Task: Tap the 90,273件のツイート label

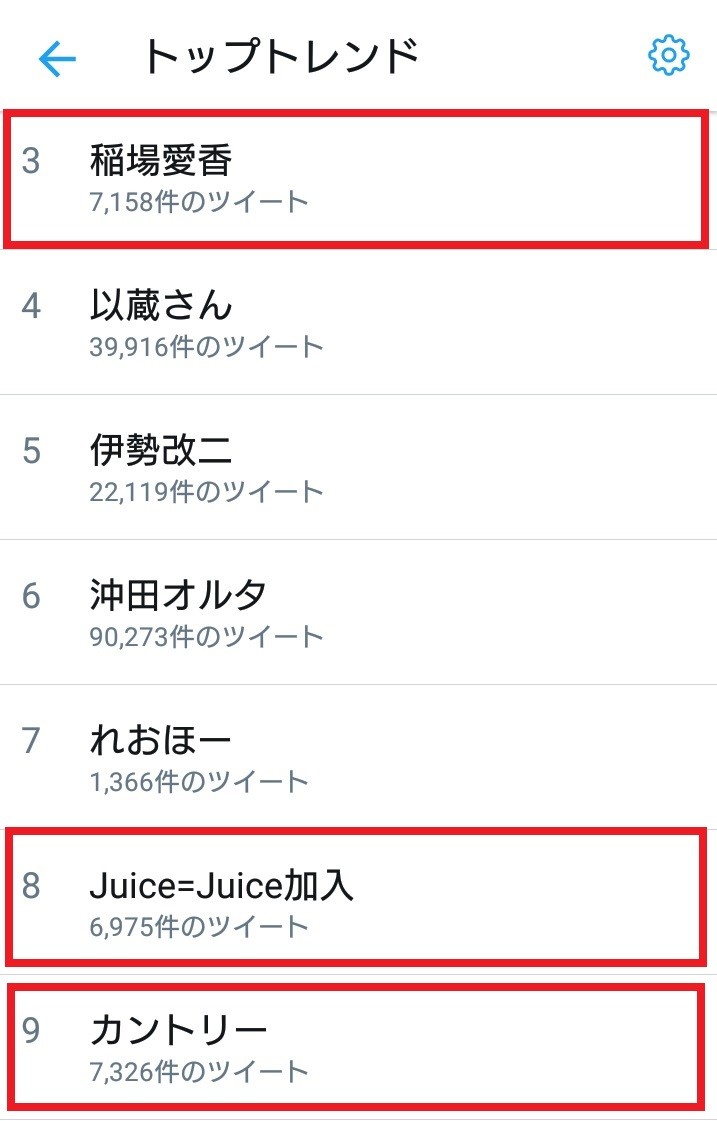Action: click(205, 635)
